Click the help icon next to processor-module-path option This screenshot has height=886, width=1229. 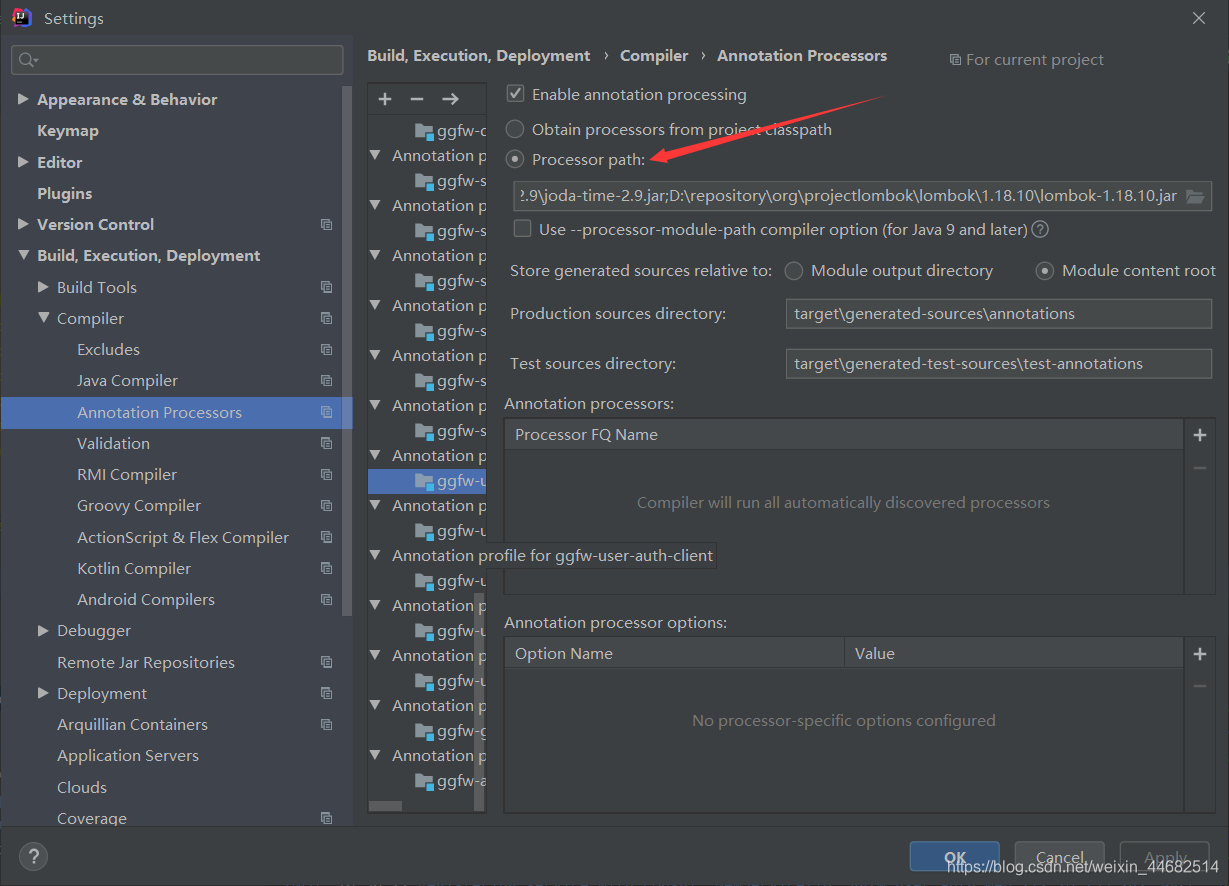pyautogui.click(x=1040, y=229)
